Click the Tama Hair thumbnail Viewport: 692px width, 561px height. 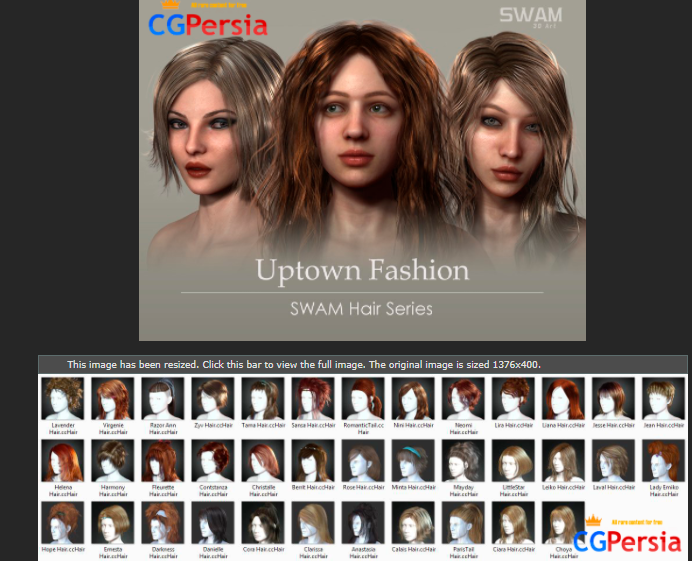pyautogui.click(x=263, y=399)
